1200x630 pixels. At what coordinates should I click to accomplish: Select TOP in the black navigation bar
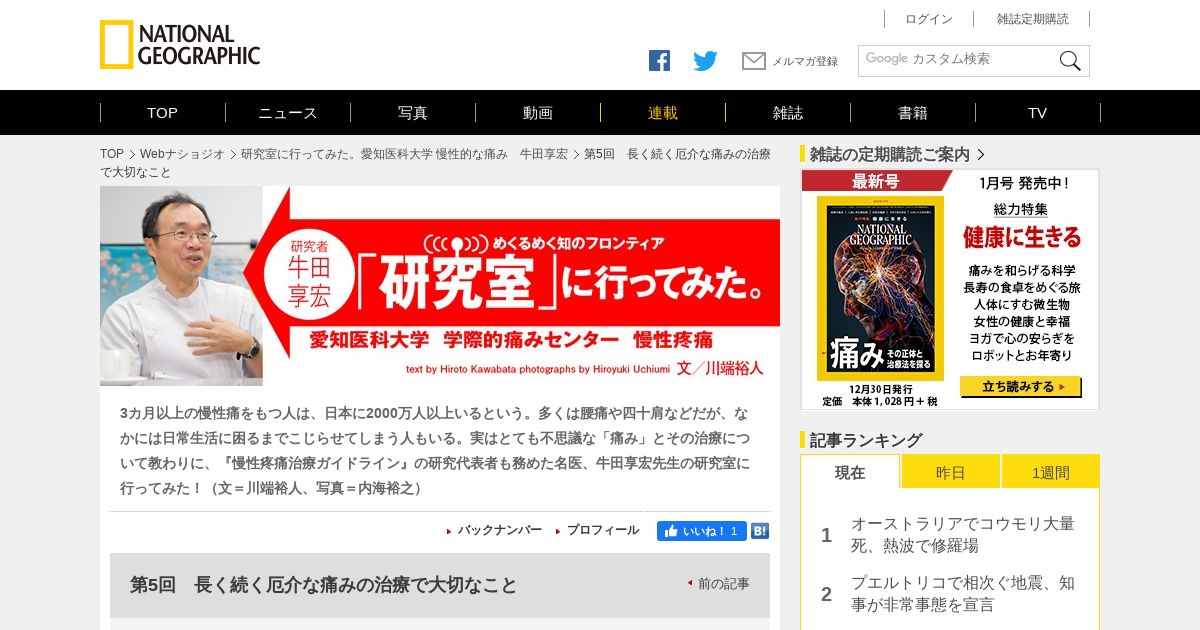[x=162, y=113]
